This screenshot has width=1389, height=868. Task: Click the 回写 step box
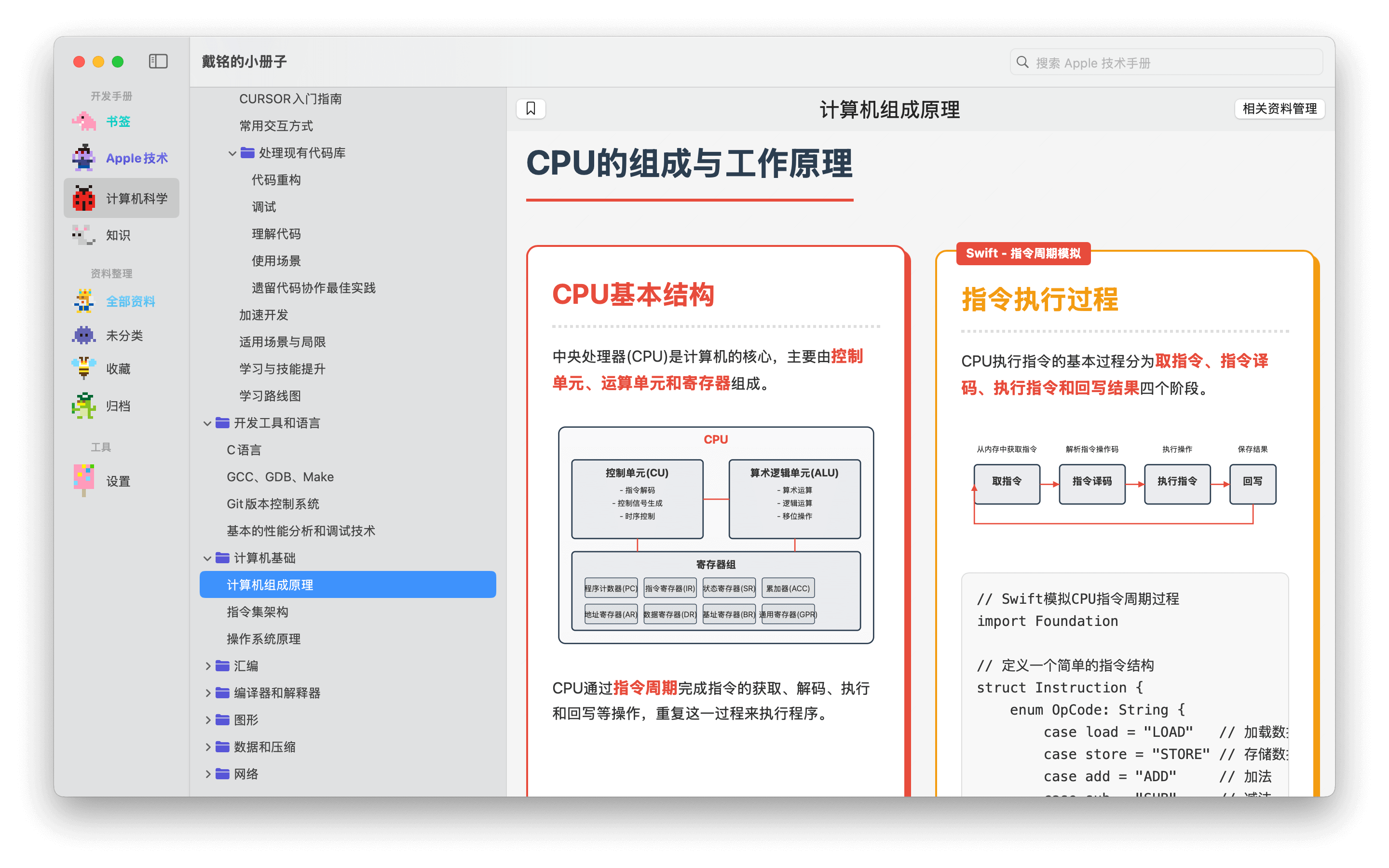click(1253, 483)
